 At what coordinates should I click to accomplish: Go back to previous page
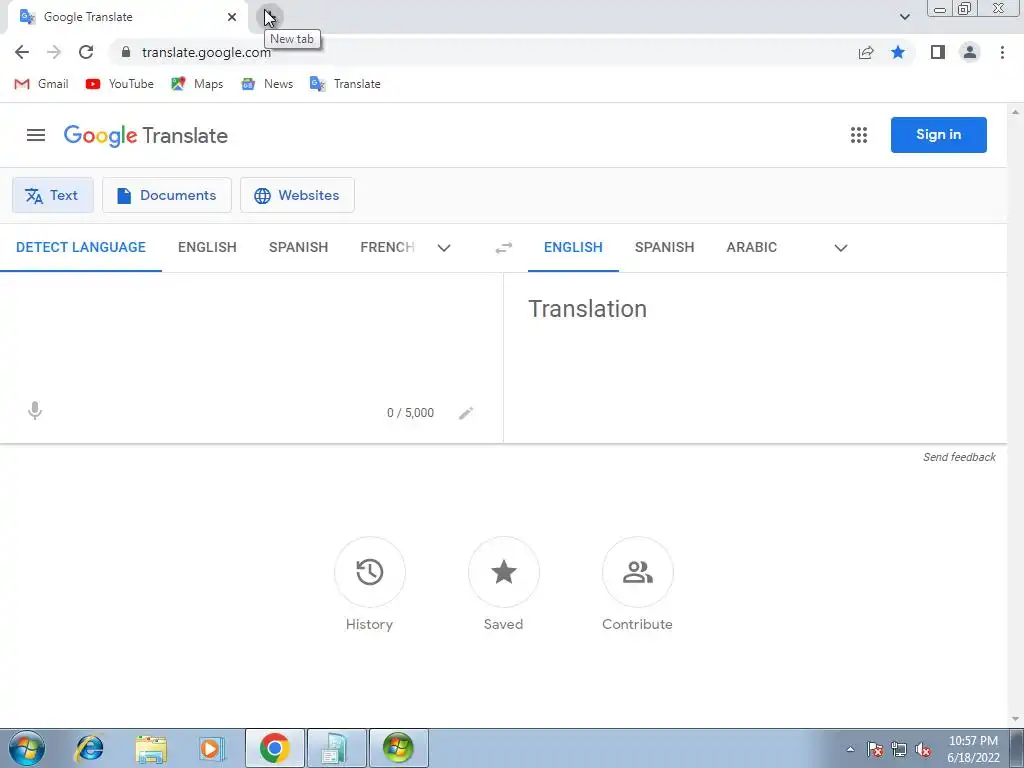[22, 52]
